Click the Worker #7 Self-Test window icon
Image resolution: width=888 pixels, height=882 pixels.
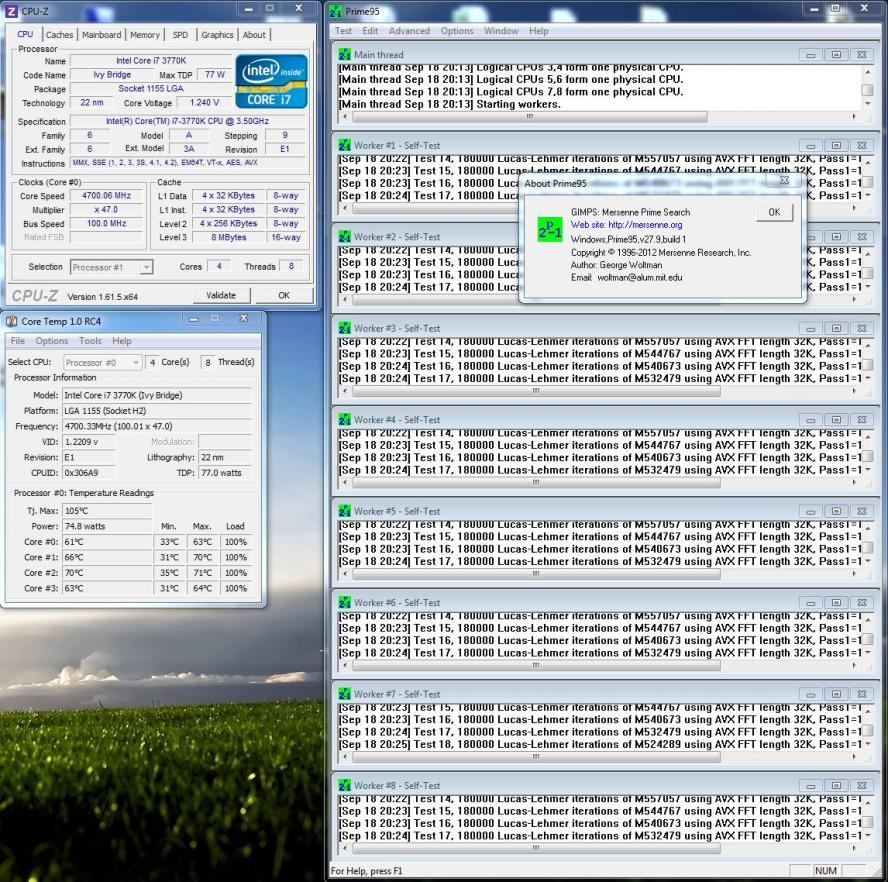click(x=344, y=694)
